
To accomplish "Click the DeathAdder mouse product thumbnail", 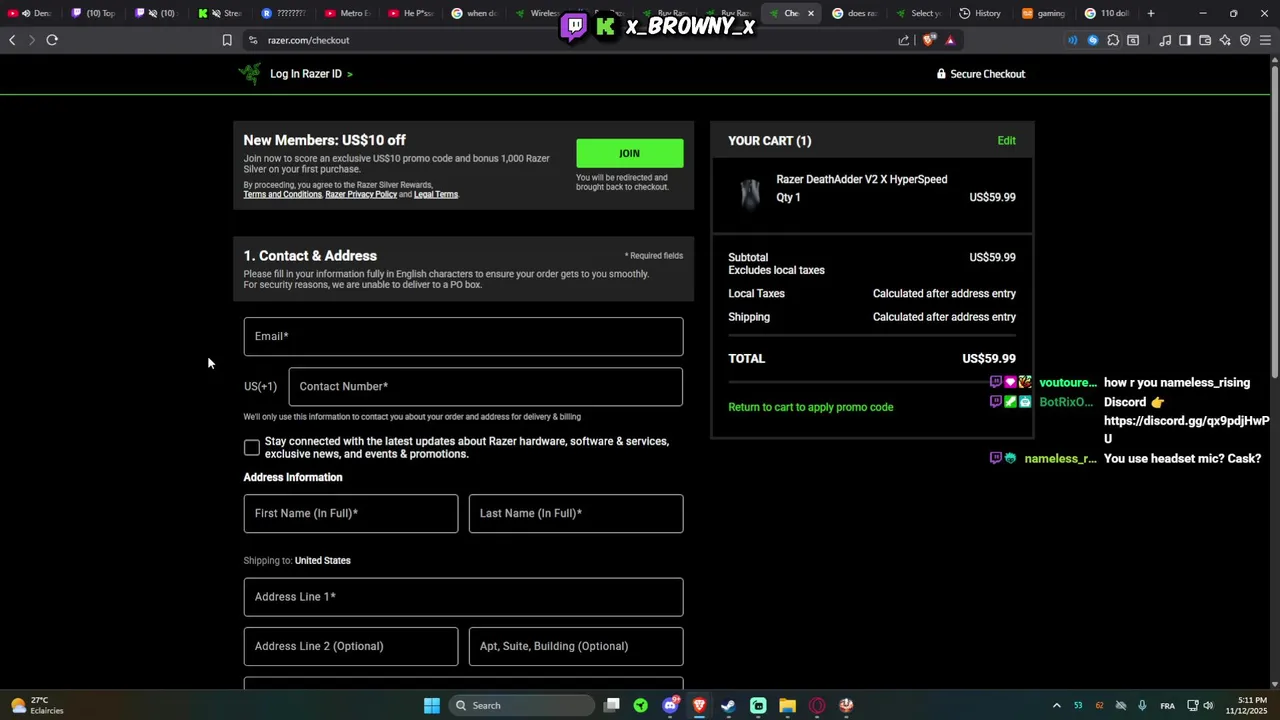I will (x=750, y=193).
